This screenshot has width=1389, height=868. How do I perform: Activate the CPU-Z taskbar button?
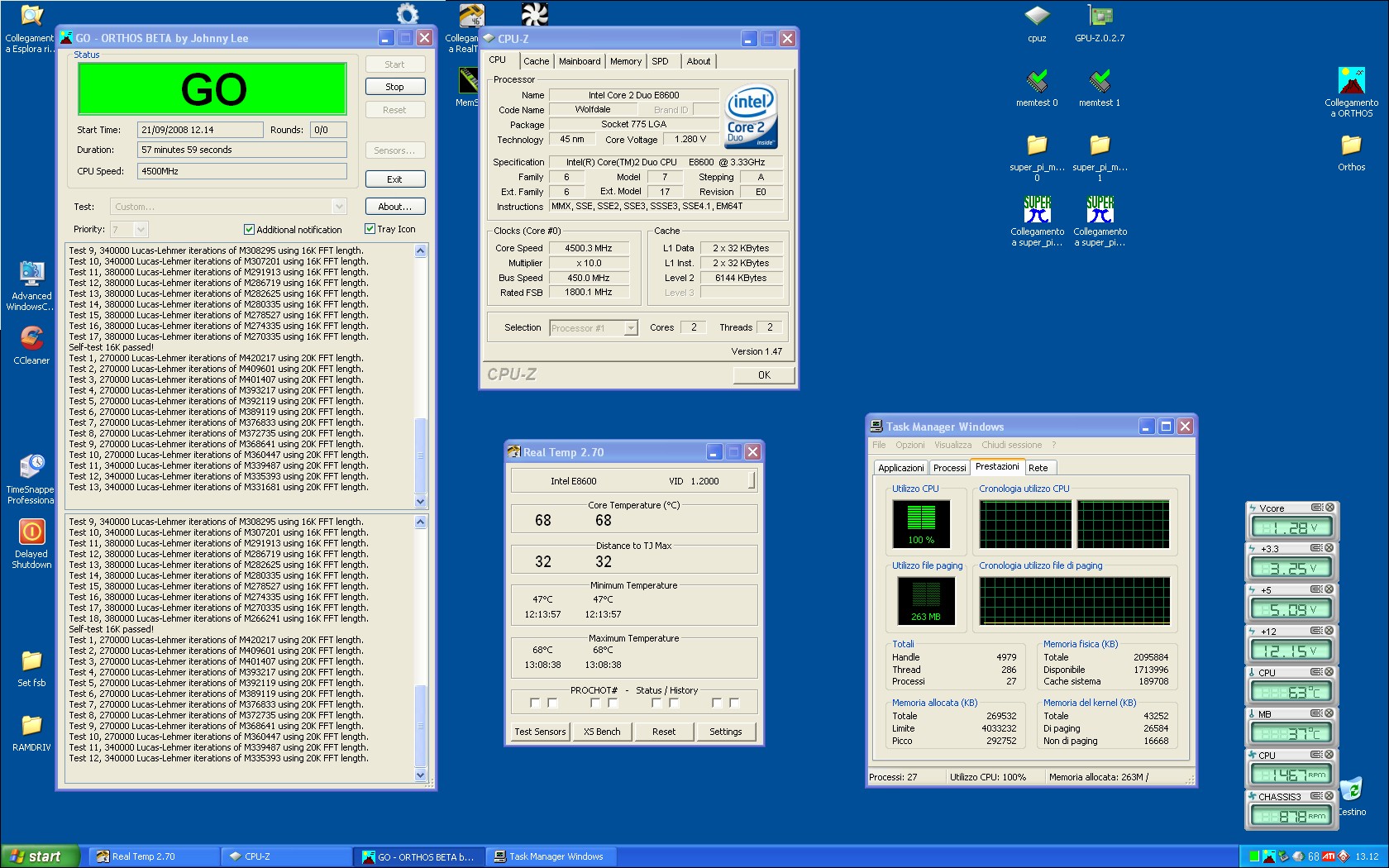tap(287, 856)
